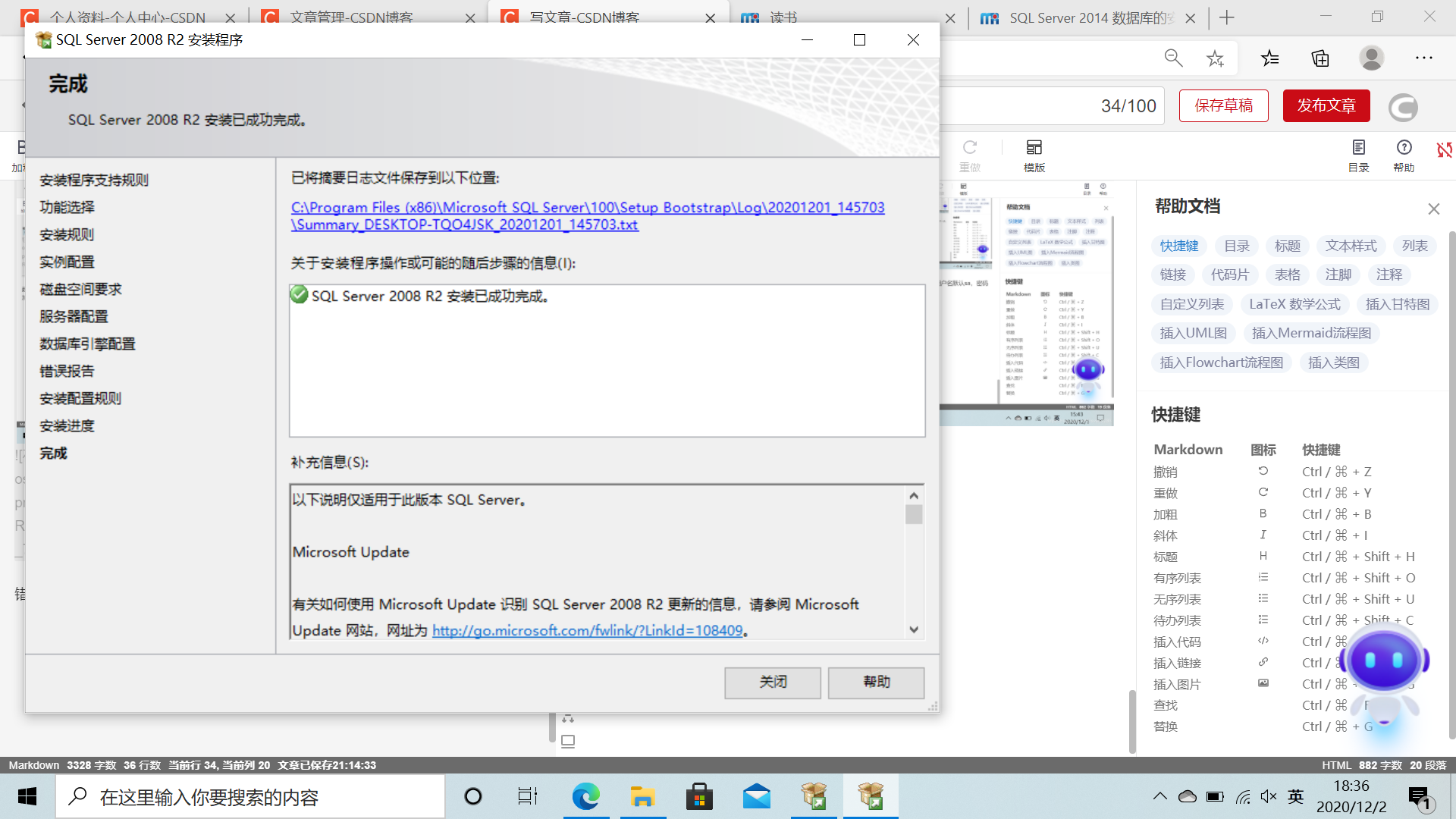Open Microsoft Store from taskbar
1456x819 pixels.
pos(699,796)
